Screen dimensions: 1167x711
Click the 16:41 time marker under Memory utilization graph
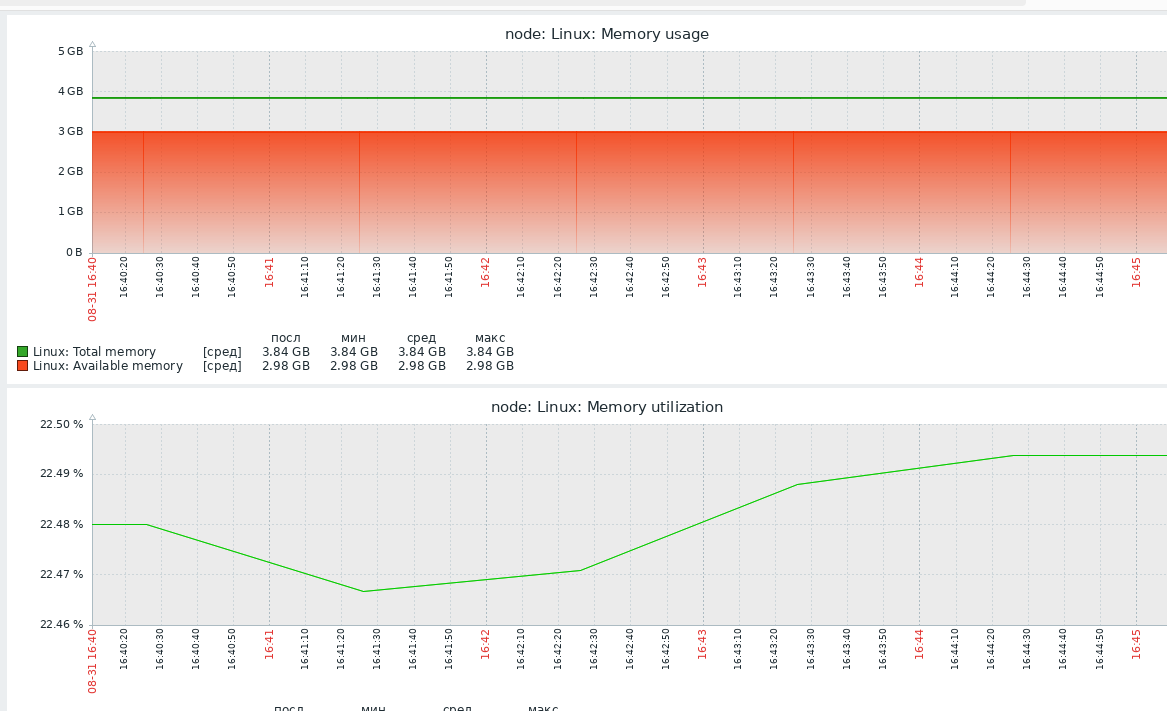[269, 645]
